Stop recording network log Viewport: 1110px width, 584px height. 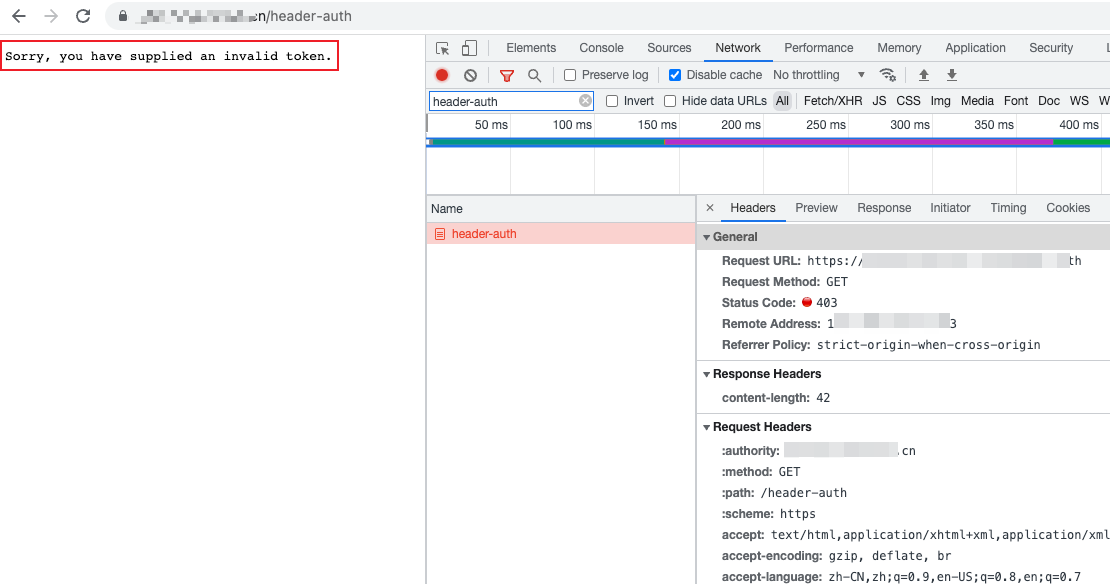pos(442,75)
